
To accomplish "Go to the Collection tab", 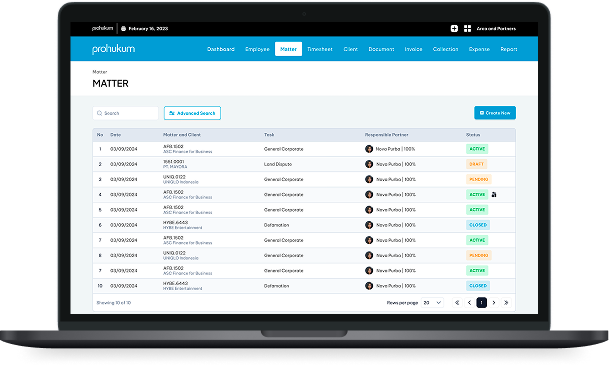I will [x=445, y=49].
